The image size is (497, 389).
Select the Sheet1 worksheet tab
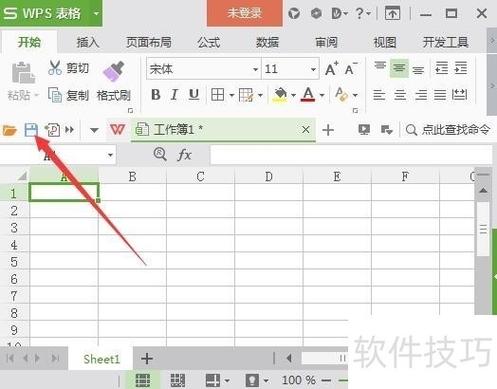pos(101,359)
